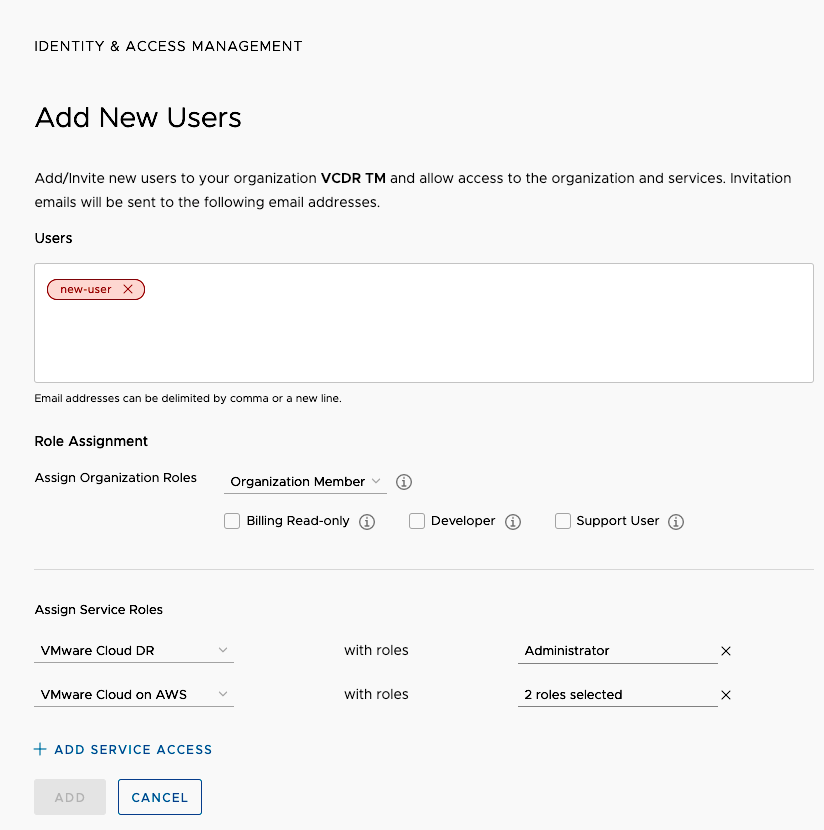Show info for Billing Read-only role
Image resolution: width=824 pixels, height=830 pixels.
[x=367, y=522]
